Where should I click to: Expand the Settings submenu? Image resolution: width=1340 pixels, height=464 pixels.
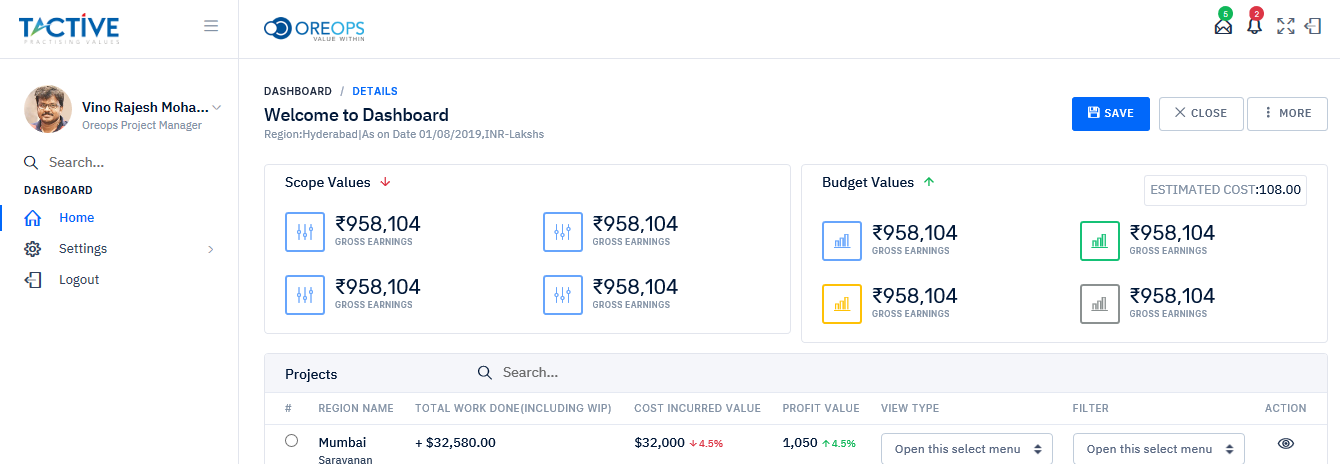[x=120, y=249]
